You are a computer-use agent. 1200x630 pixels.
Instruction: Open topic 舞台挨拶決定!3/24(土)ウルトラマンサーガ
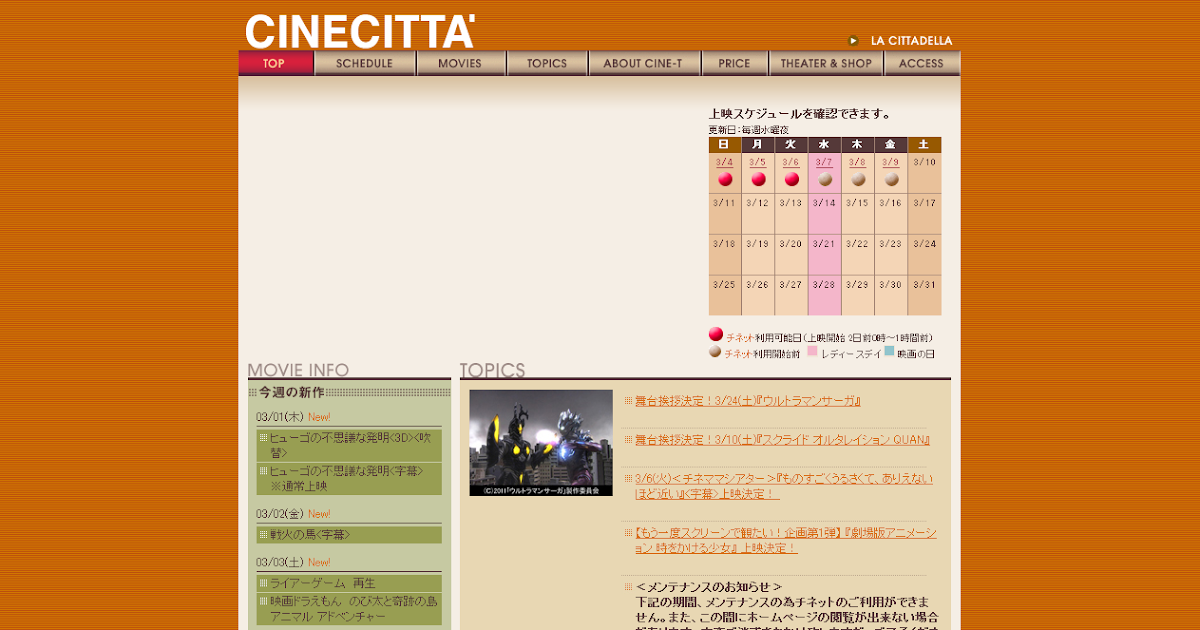[748, 401]
